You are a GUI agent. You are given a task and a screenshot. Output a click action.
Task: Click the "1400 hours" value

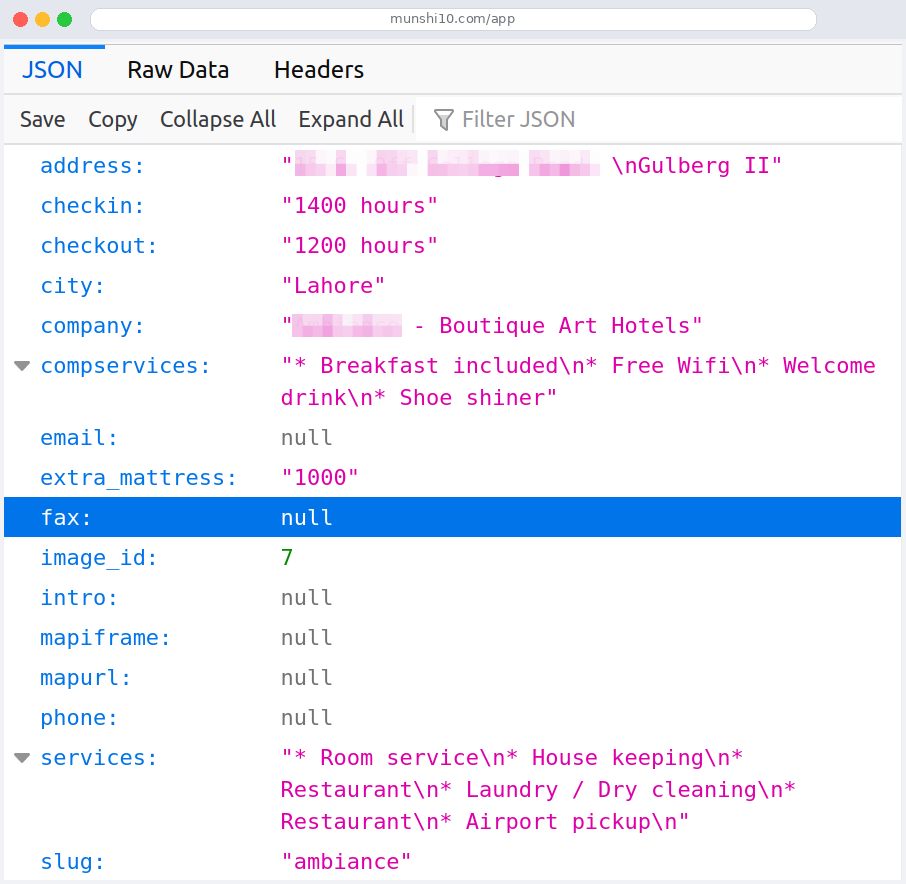359,206
